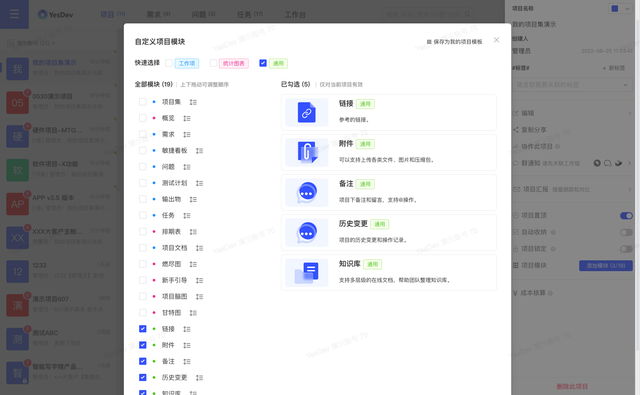Click the 链接 module icon in selected list
This screenshot has height=395, width=640.
[307, 112]
